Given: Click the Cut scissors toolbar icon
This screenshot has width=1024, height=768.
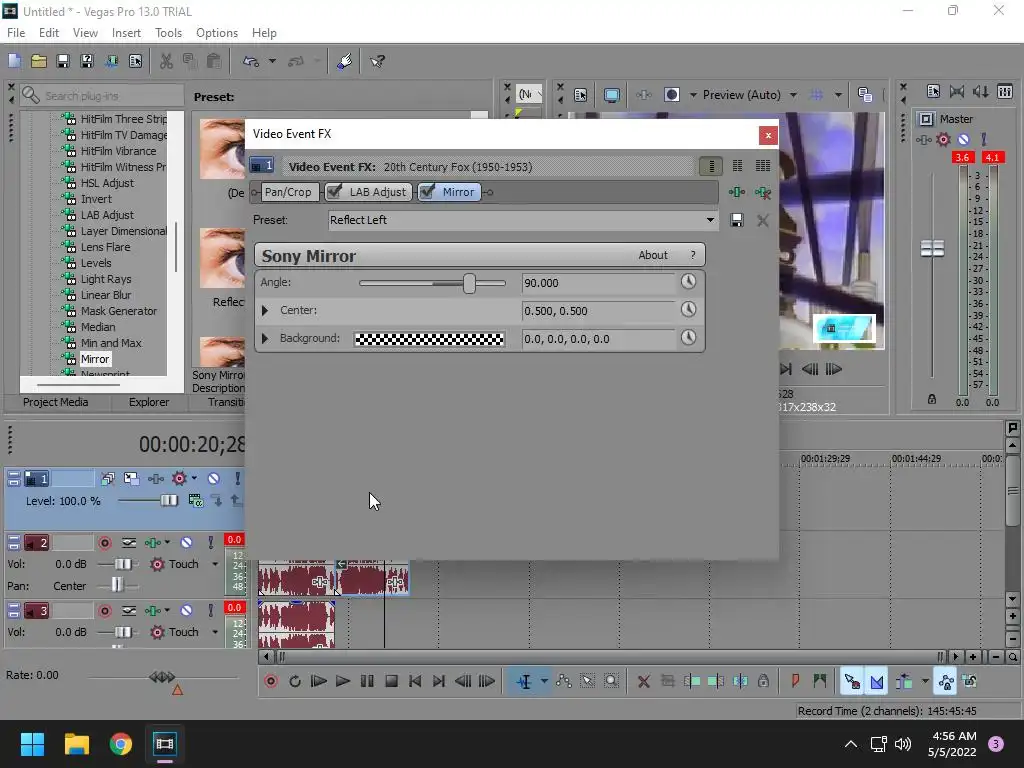Looking at the screenshot, I should [x=166, y=61].
